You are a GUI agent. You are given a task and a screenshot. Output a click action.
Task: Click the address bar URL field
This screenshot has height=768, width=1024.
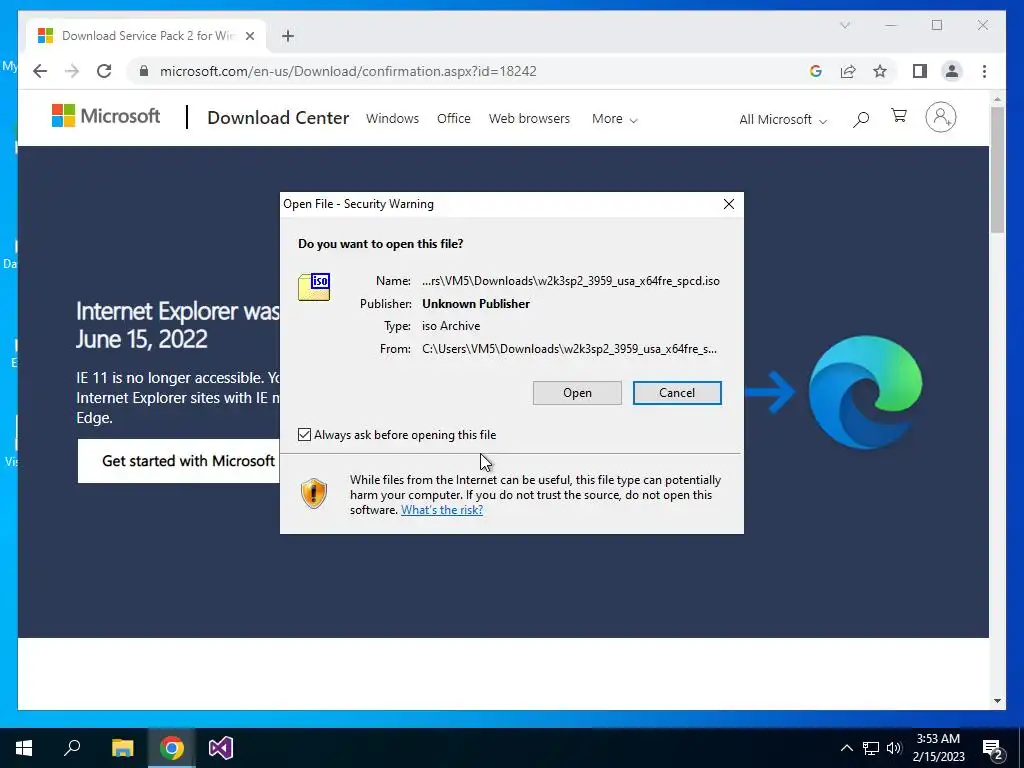[x=348, y=71]
